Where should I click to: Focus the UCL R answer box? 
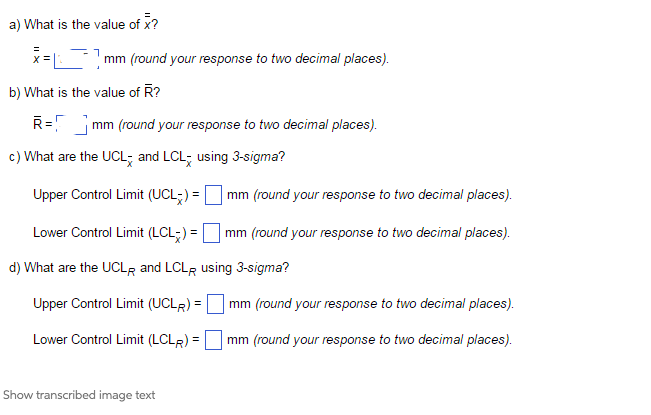(x=215, y=304)
